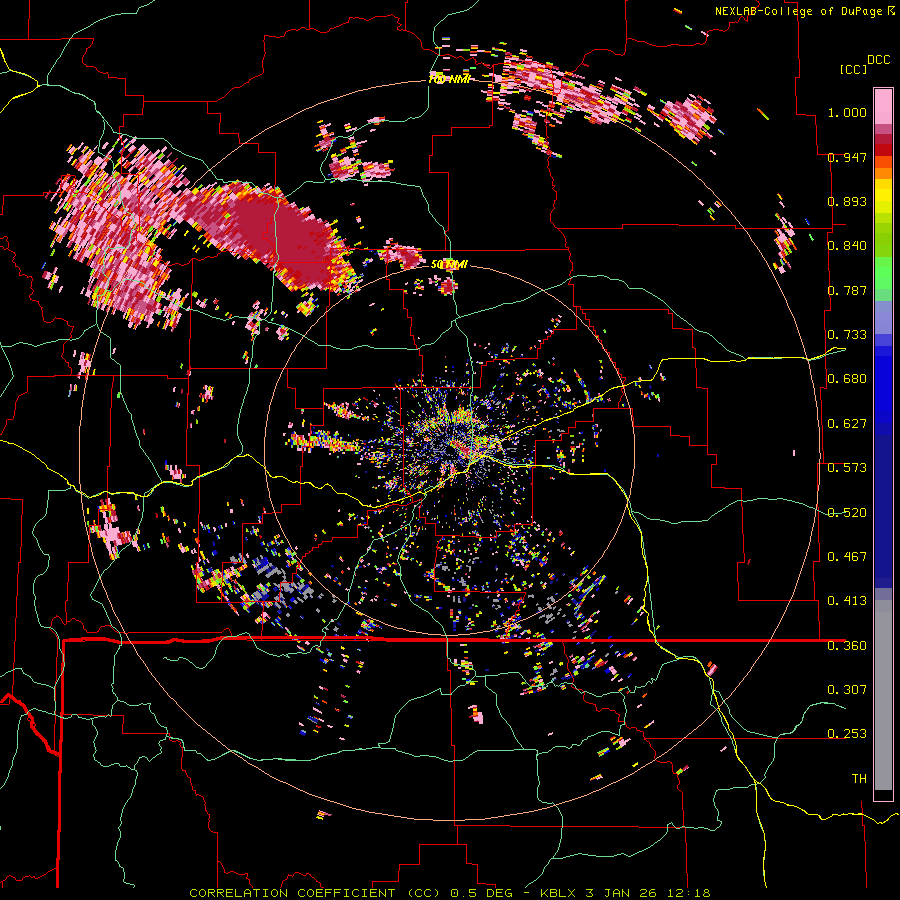Screen dimensions: 900x900
Task: Select the 0.893 legend value
Action: [847, 201]
